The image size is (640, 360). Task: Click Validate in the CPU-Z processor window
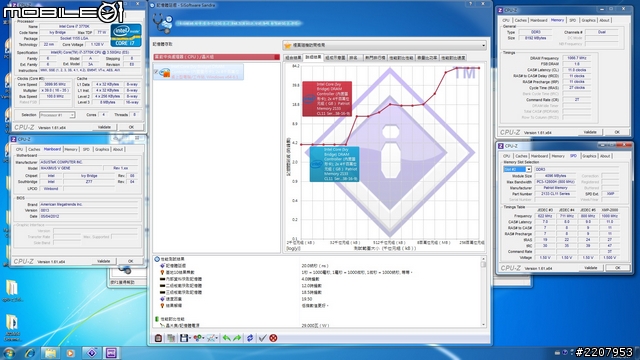coord(104,127)
